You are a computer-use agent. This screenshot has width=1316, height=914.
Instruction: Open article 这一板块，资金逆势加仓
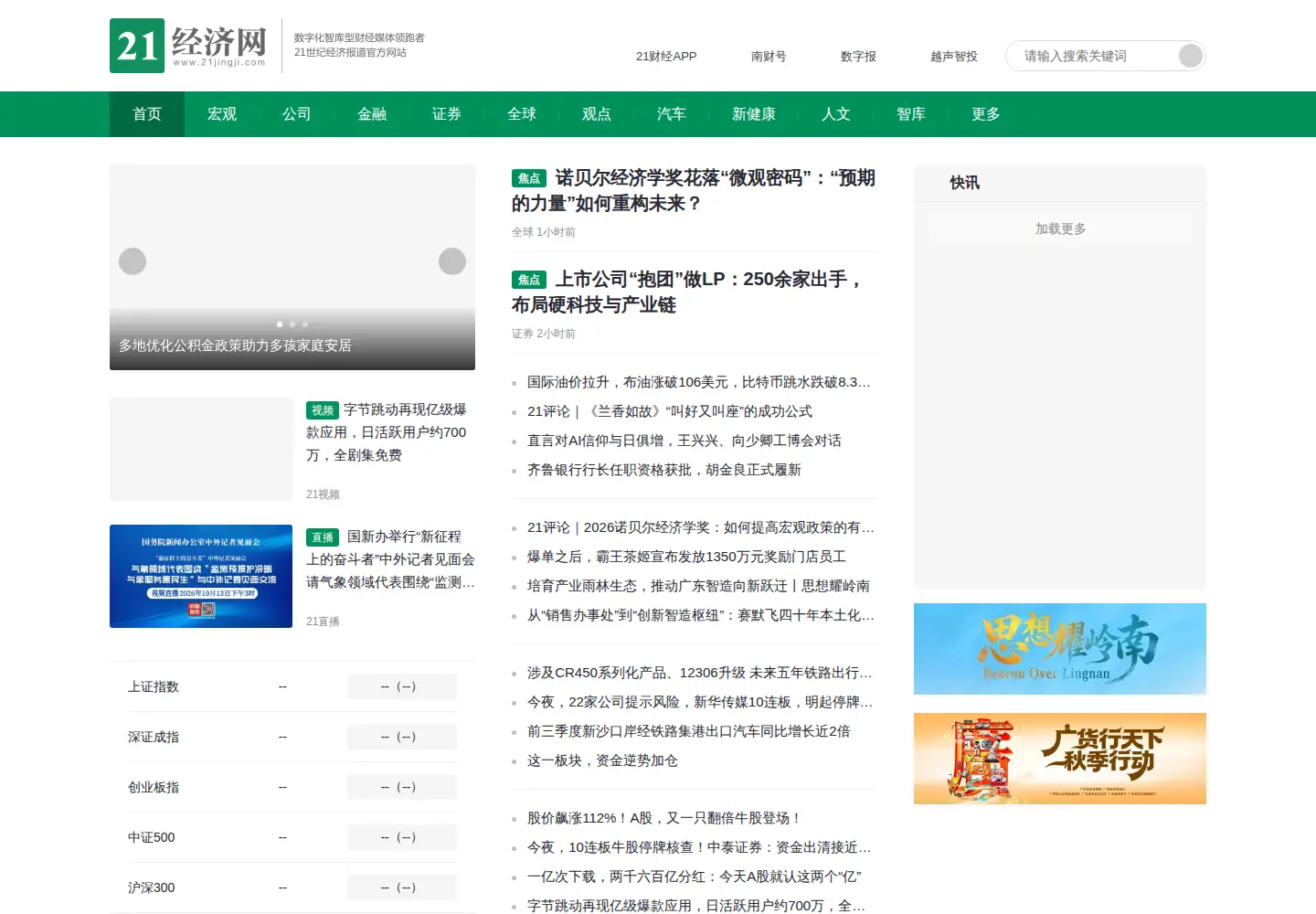point(602,760)
